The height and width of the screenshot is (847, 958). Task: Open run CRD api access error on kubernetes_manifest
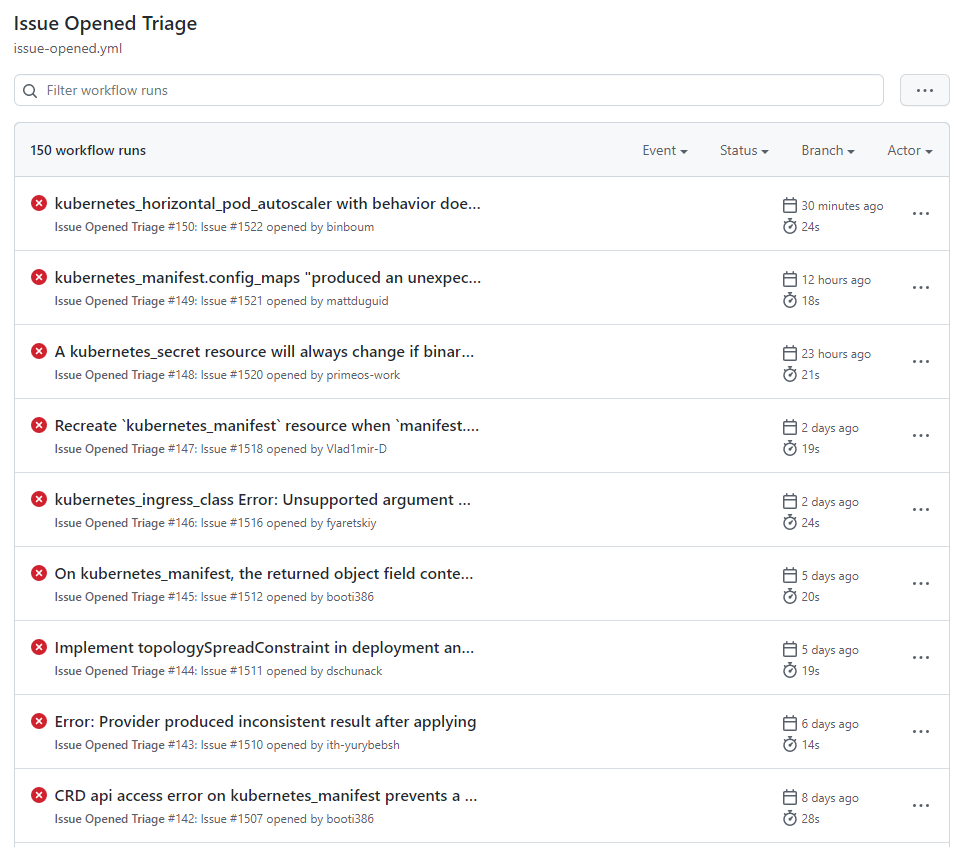coord(266,796)
